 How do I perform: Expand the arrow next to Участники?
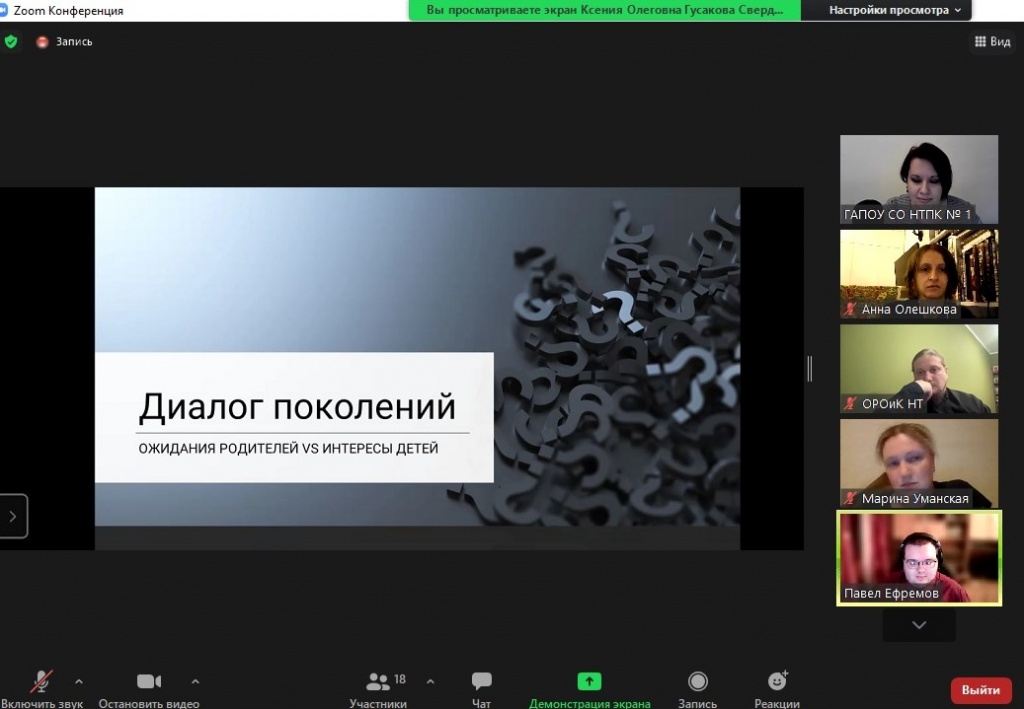tap(430, 681)
